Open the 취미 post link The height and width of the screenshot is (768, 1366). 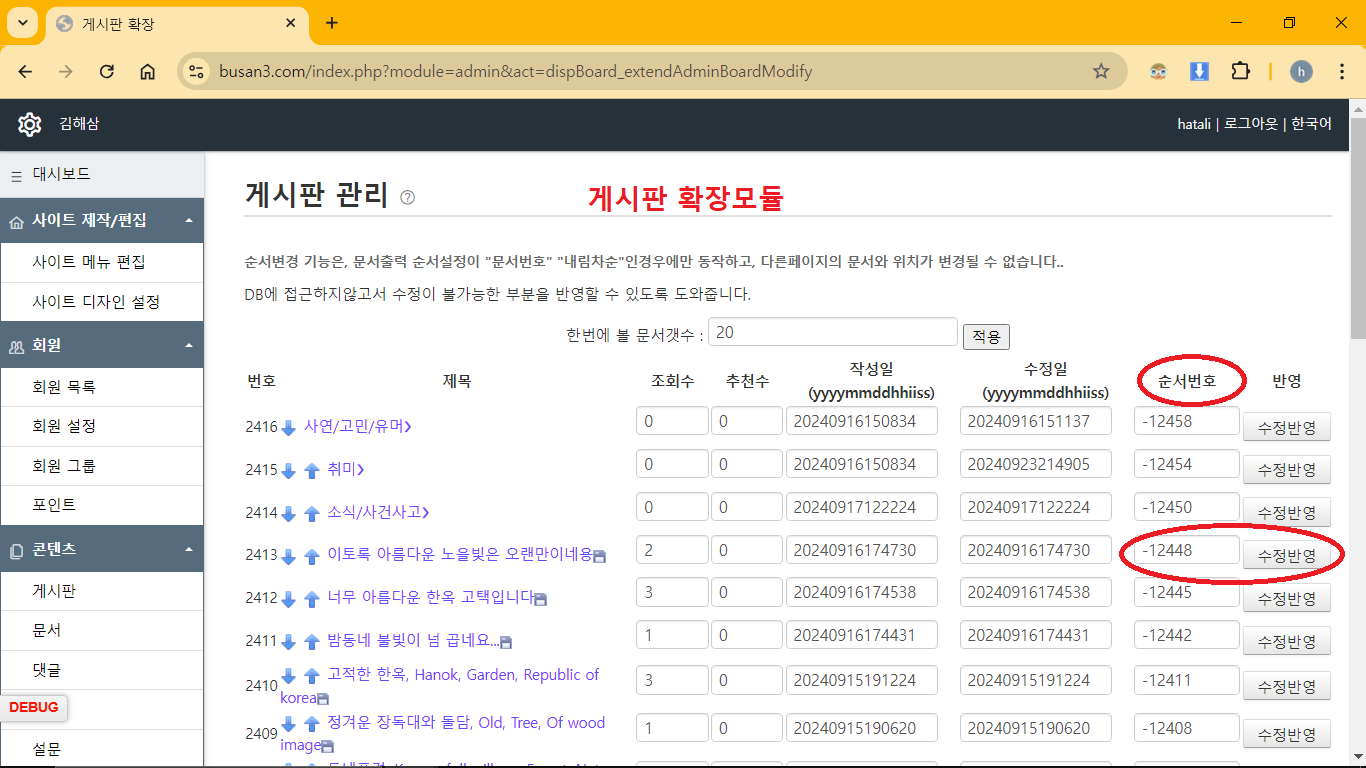point(346,469)
